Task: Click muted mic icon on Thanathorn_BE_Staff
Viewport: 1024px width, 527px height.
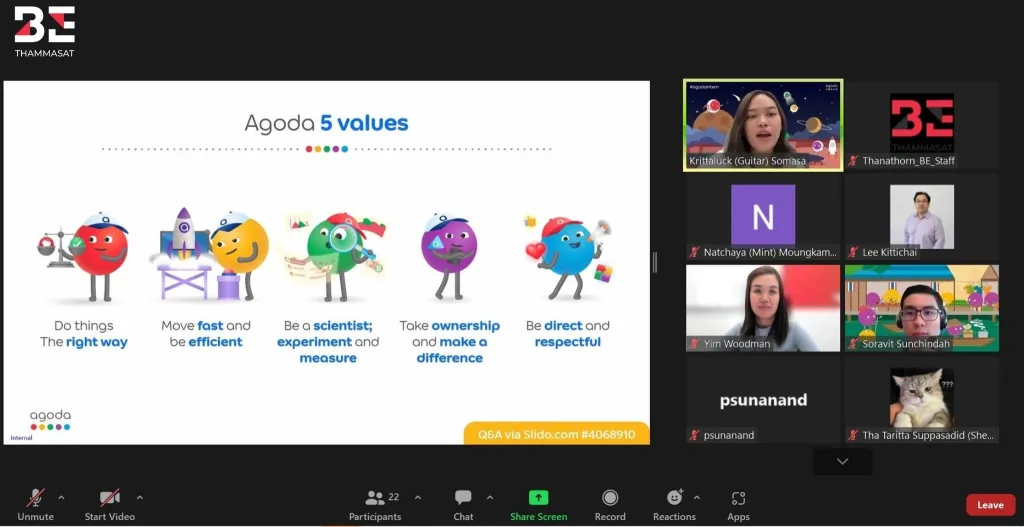Action: tap(853, 161)
